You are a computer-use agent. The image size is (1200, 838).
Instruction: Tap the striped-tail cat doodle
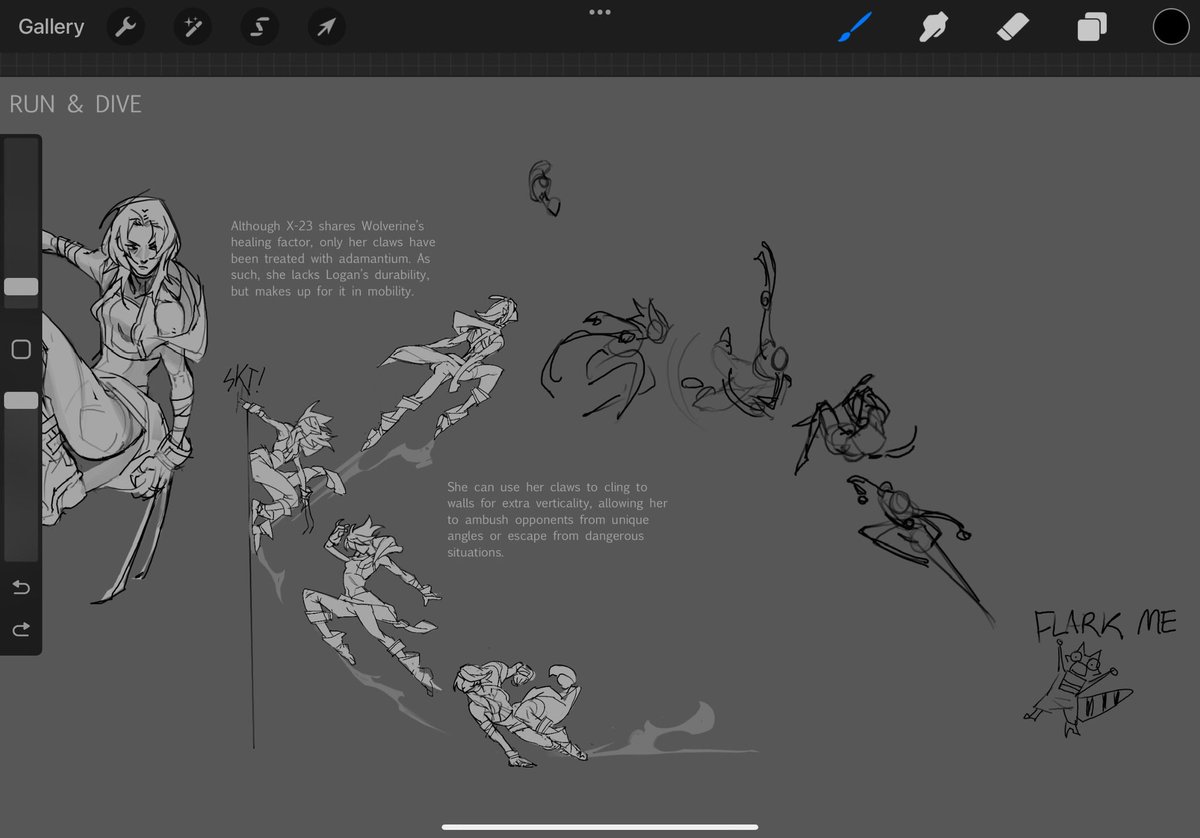coord(1078,688)
